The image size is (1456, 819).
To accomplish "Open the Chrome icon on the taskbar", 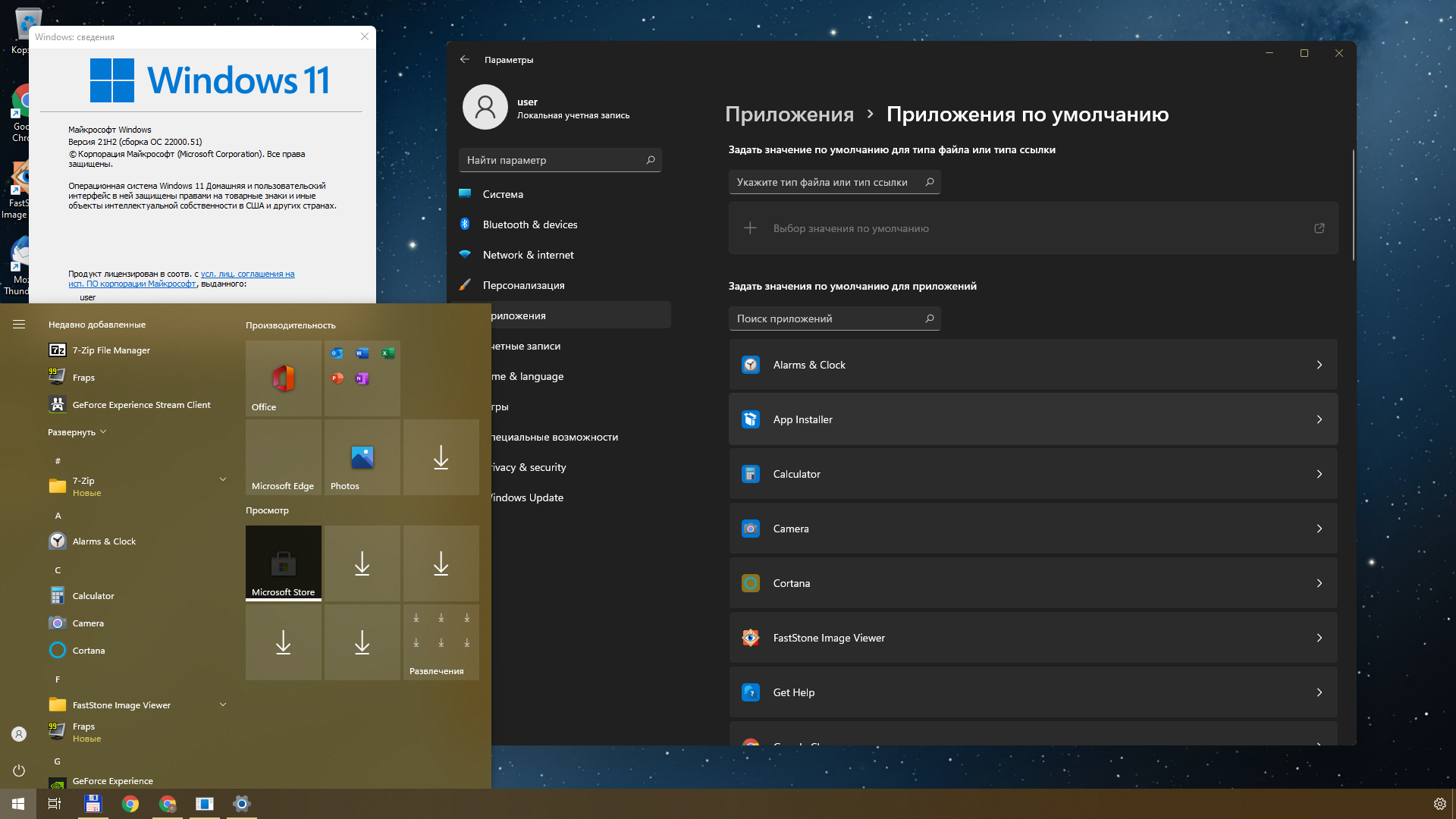I will (x=130, y=804).
